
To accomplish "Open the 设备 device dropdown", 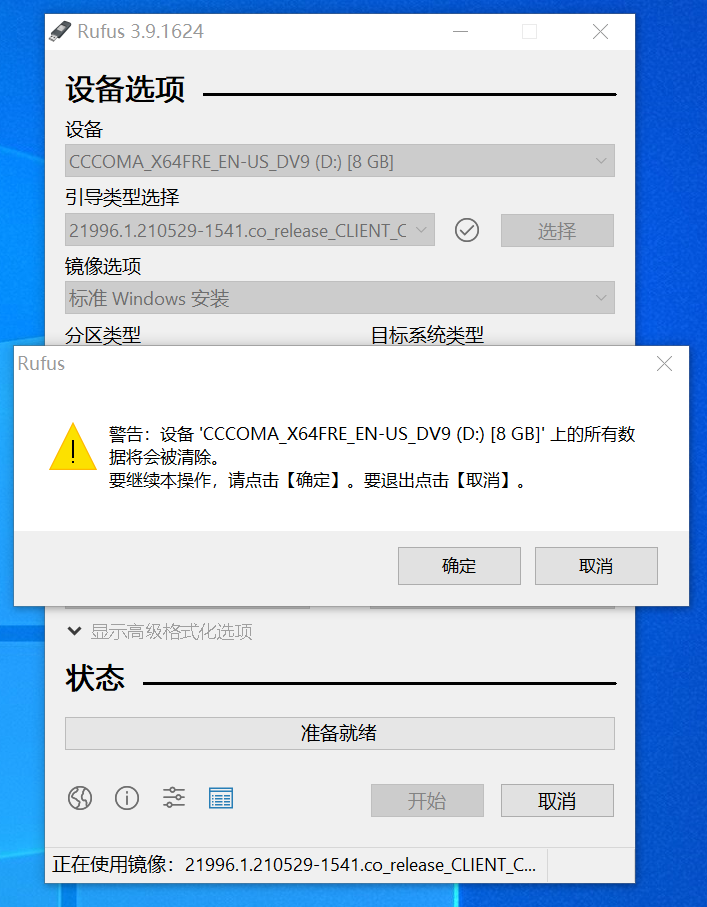I will pyautogui.click(x=340, y=161).
